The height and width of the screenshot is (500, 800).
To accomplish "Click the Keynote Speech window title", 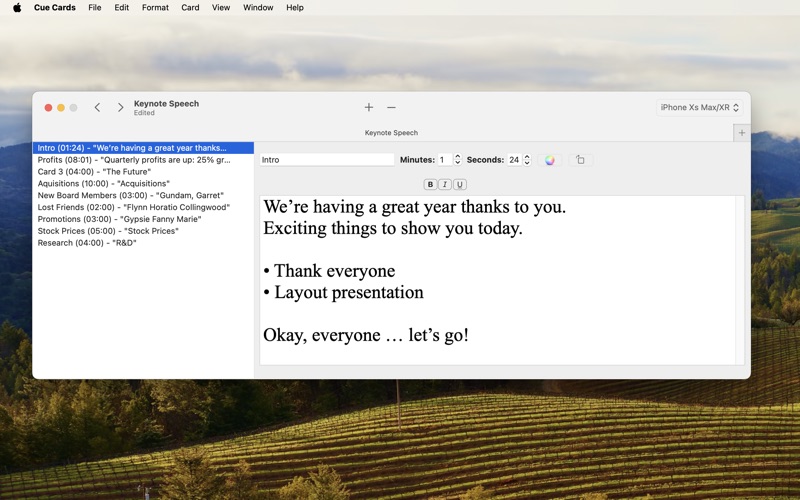I will pyautogui.click(x=166, y=104).
